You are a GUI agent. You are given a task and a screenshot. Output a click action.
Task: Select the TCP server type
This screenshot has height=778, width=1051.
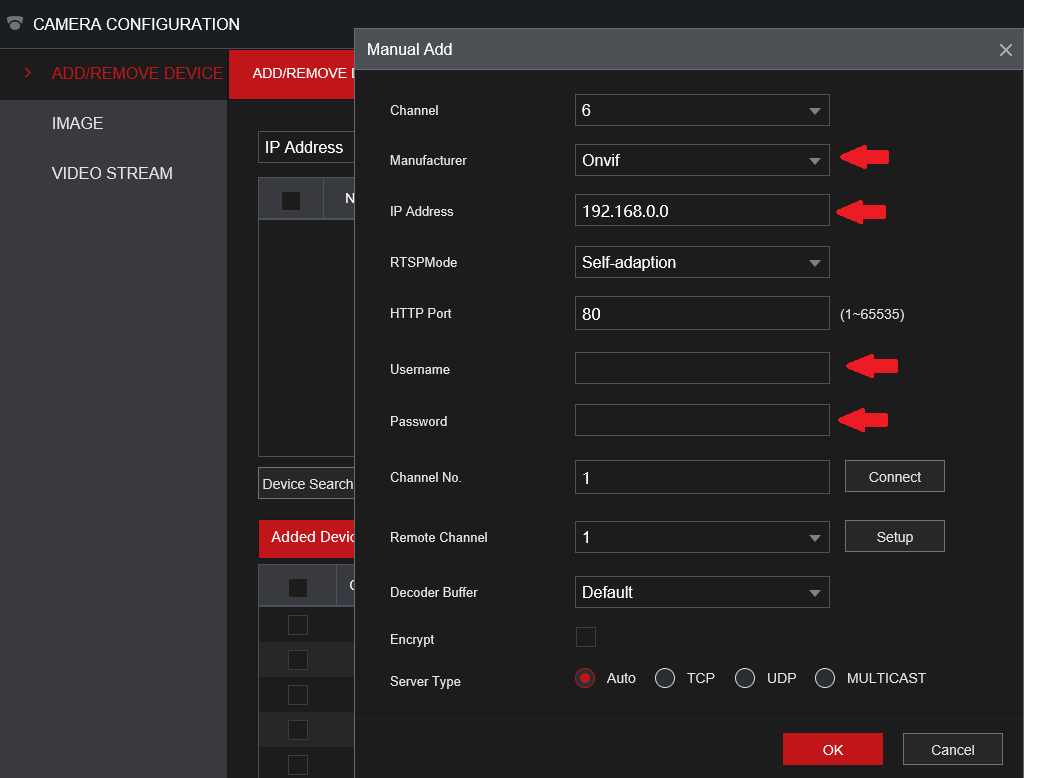click(665, 678)
